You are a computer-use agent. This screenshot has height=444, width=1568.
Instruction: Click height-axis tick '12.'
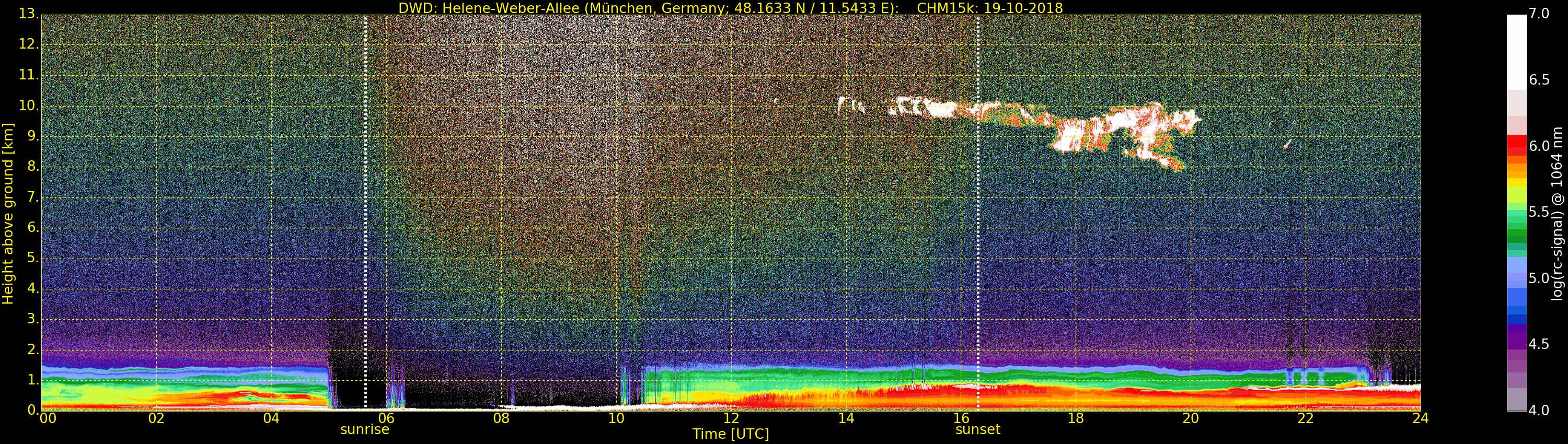(29, 44)
